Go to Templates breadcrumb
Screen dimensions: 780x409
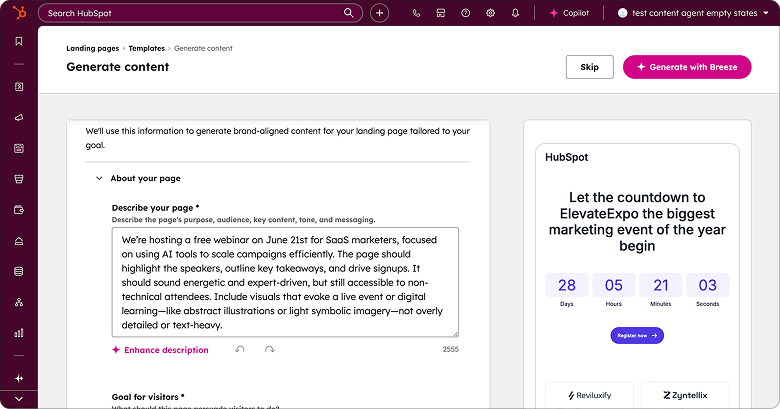pos(146,48)
